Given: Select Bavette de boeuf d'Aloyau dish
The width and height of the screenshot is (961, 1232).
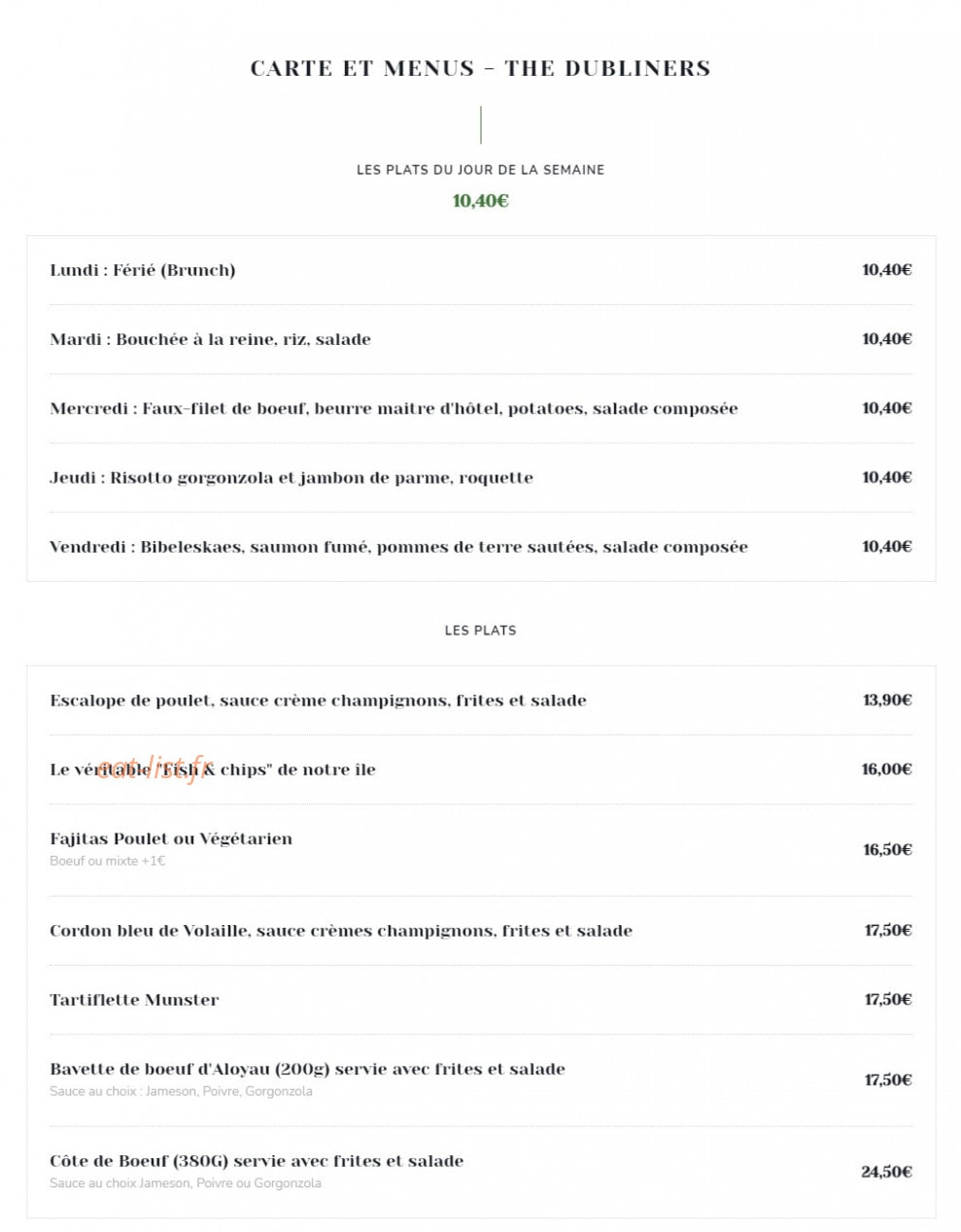Looking at the screenshot, I should (307, 1069).
